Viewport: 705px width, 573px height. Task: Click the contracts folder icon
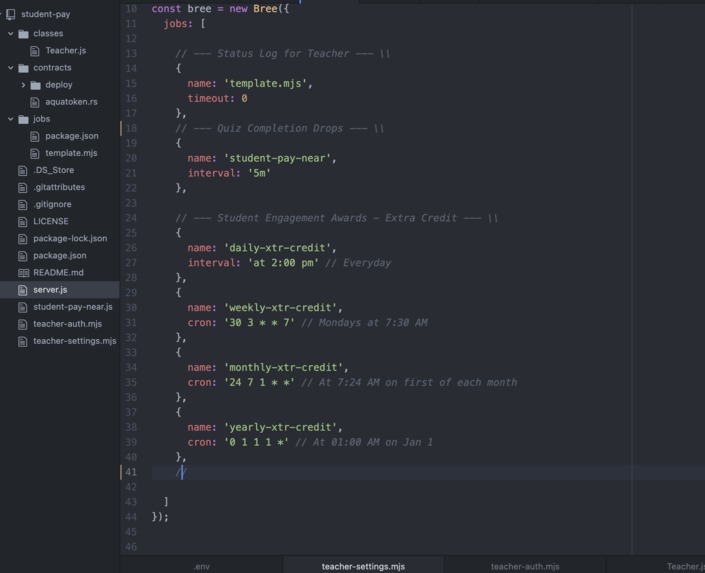[23, 68]
